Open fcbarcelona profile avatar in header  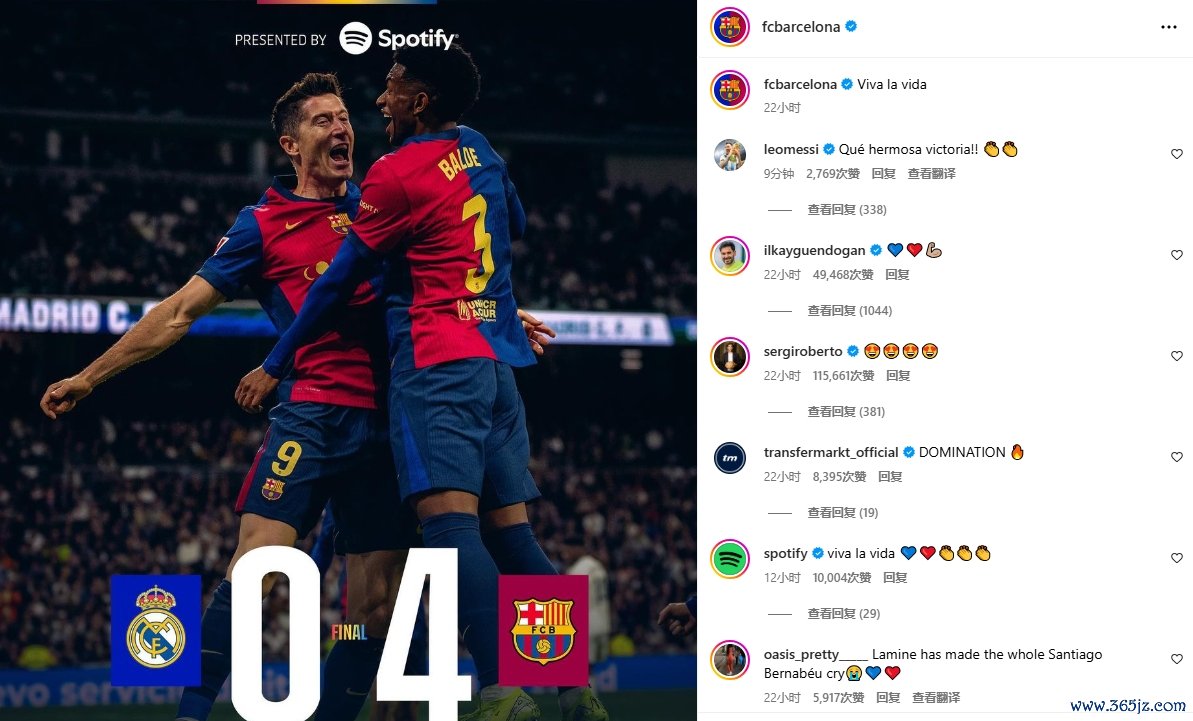pos(730,27)
